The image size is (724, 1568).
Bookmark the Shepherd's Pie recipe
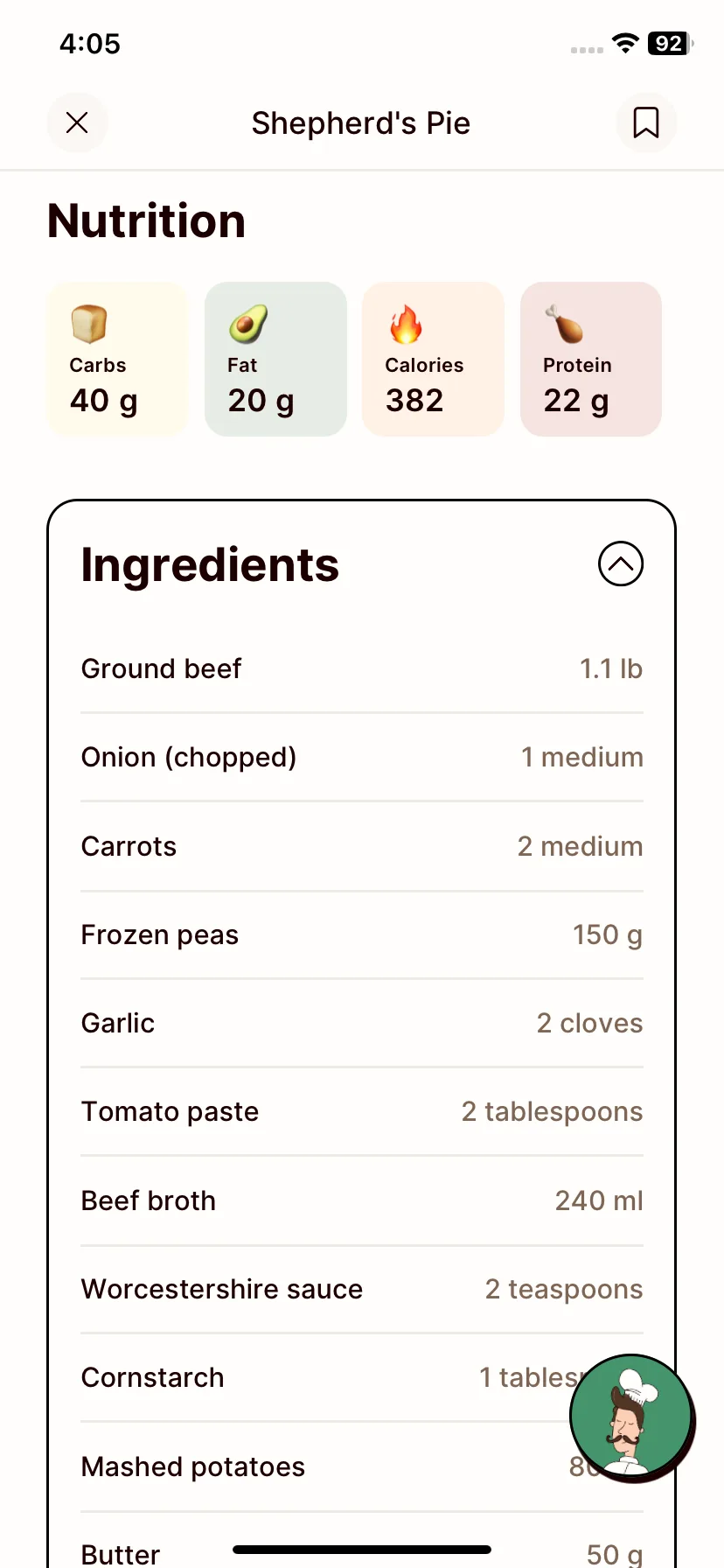pyautogui.click(x=646, y=122)
